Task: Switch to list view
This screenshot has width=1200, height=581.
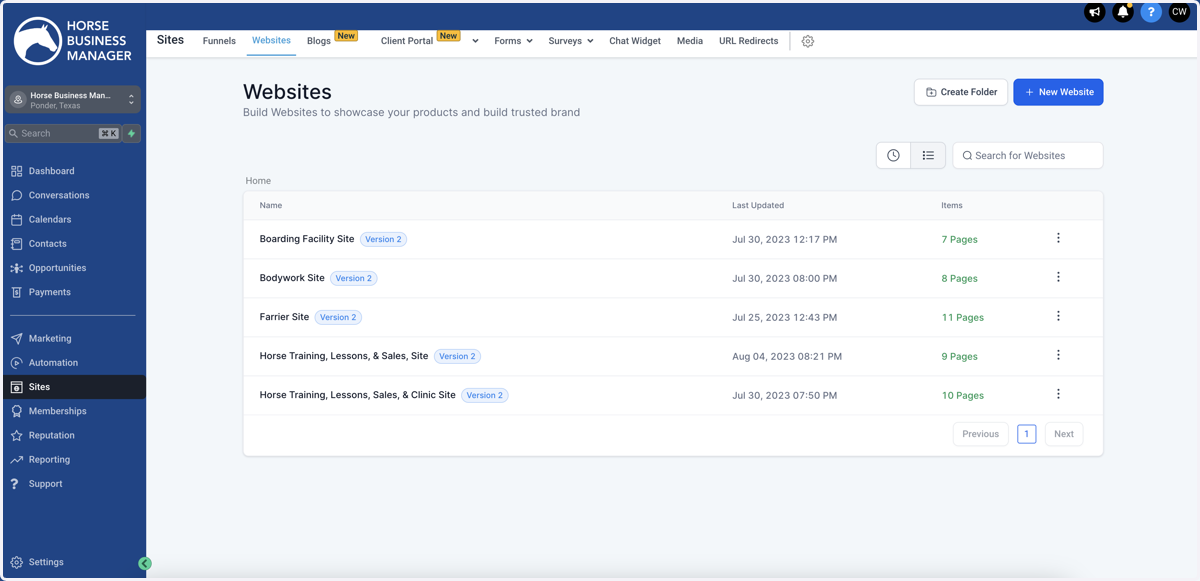Action: point(928,155)
